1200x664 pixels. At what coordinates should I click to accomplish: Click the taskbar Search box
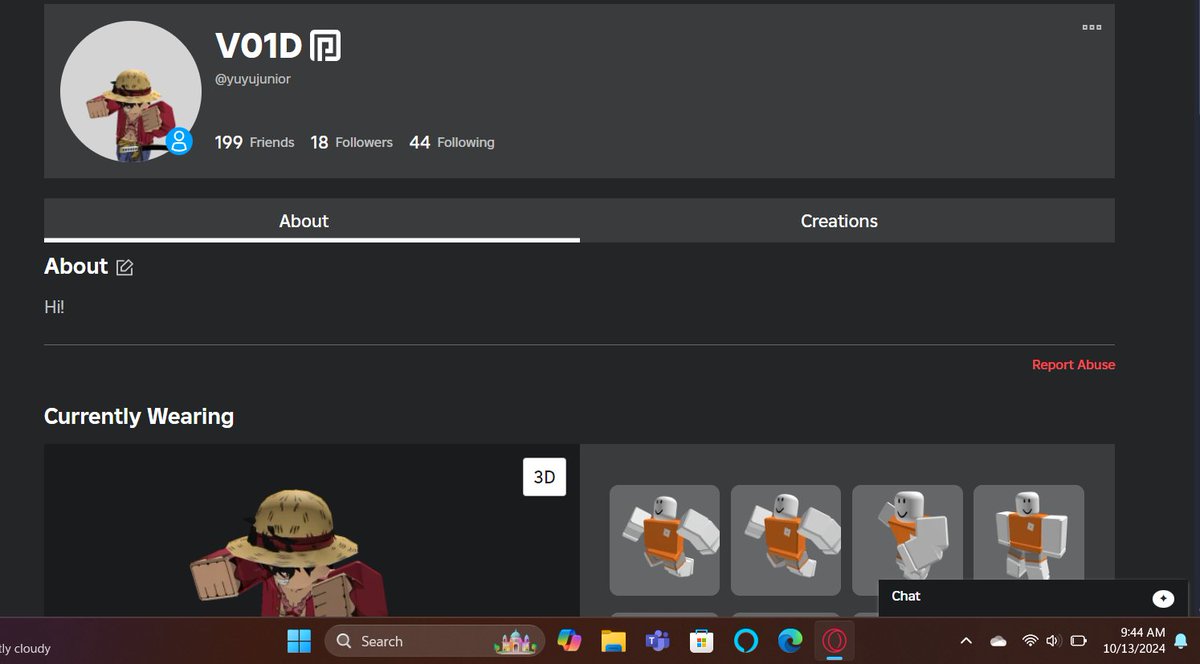point(434,641)
